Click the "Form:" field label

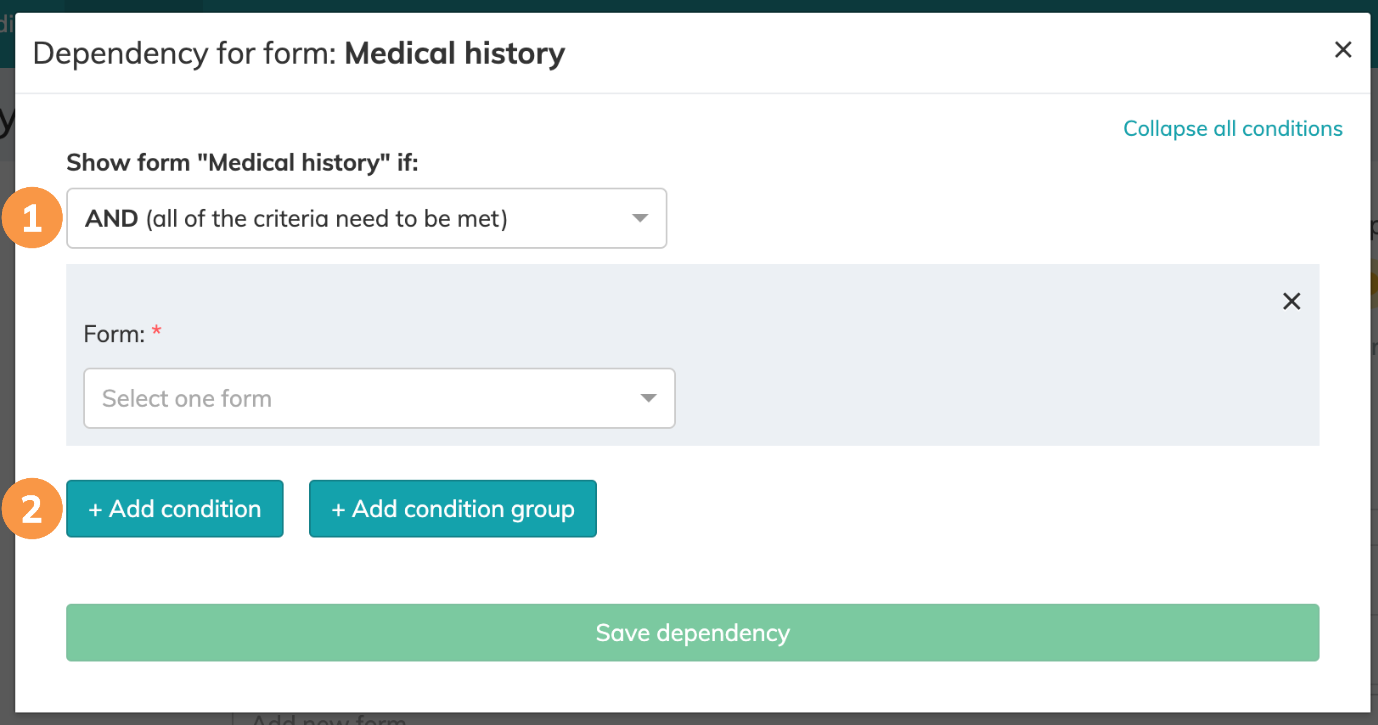(x=115, y=334)
